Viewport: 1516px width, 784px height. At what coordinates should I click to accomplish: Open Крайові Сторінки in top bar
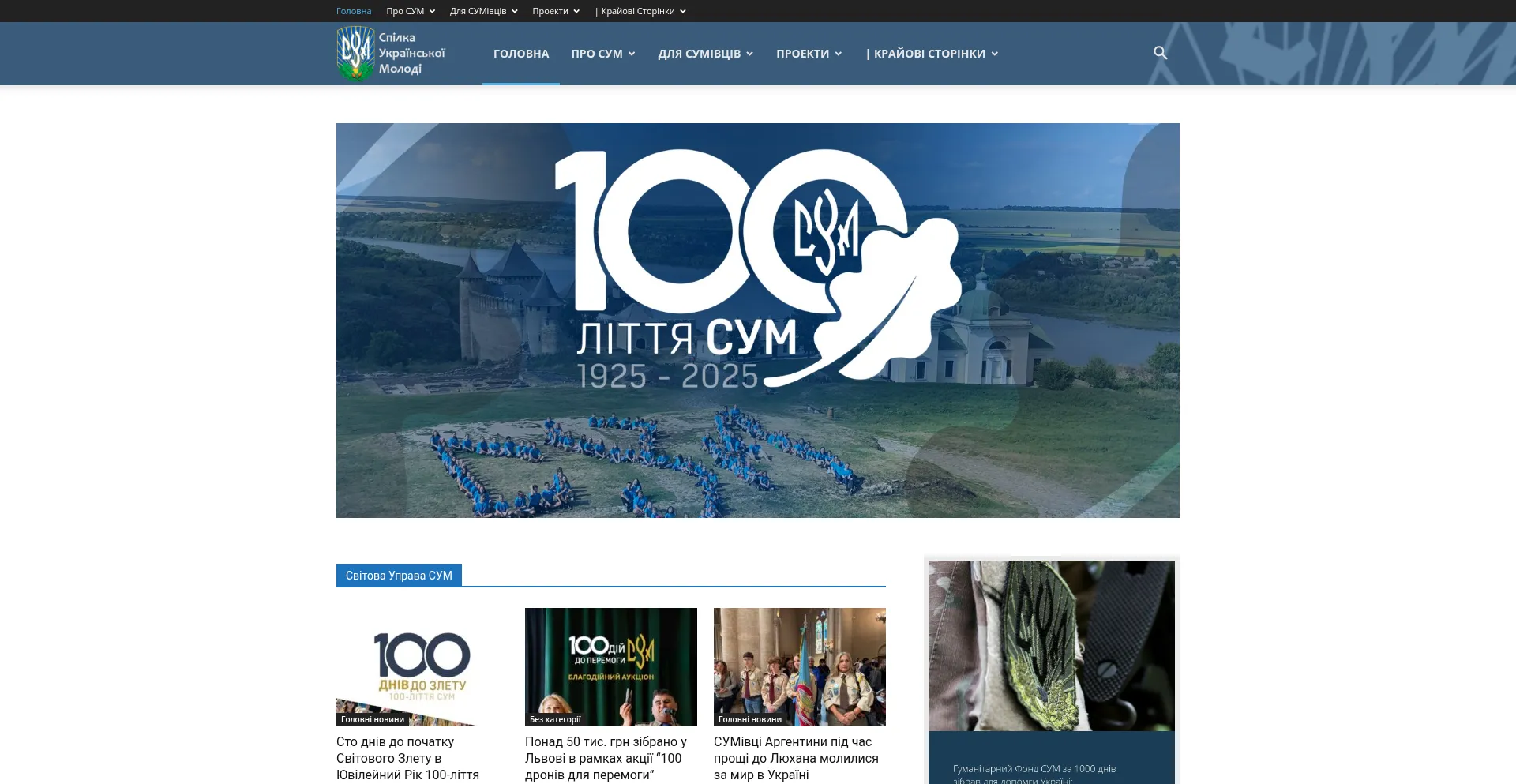click(x=640, y=11)
